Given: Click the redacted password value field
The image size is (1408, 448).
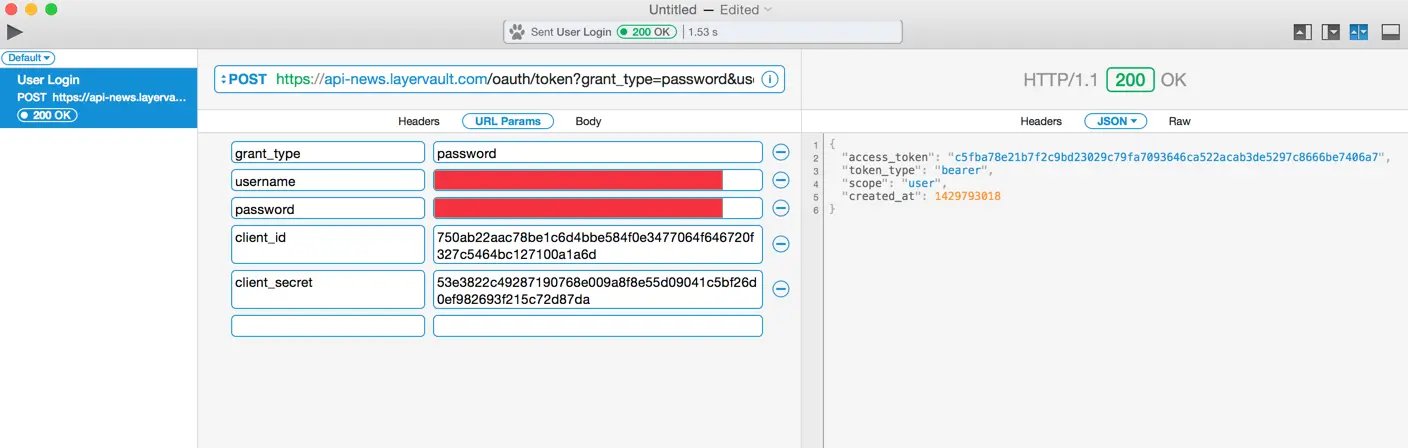Looking at the screenshot, I should pyautogui.click(x=598, y=208).
